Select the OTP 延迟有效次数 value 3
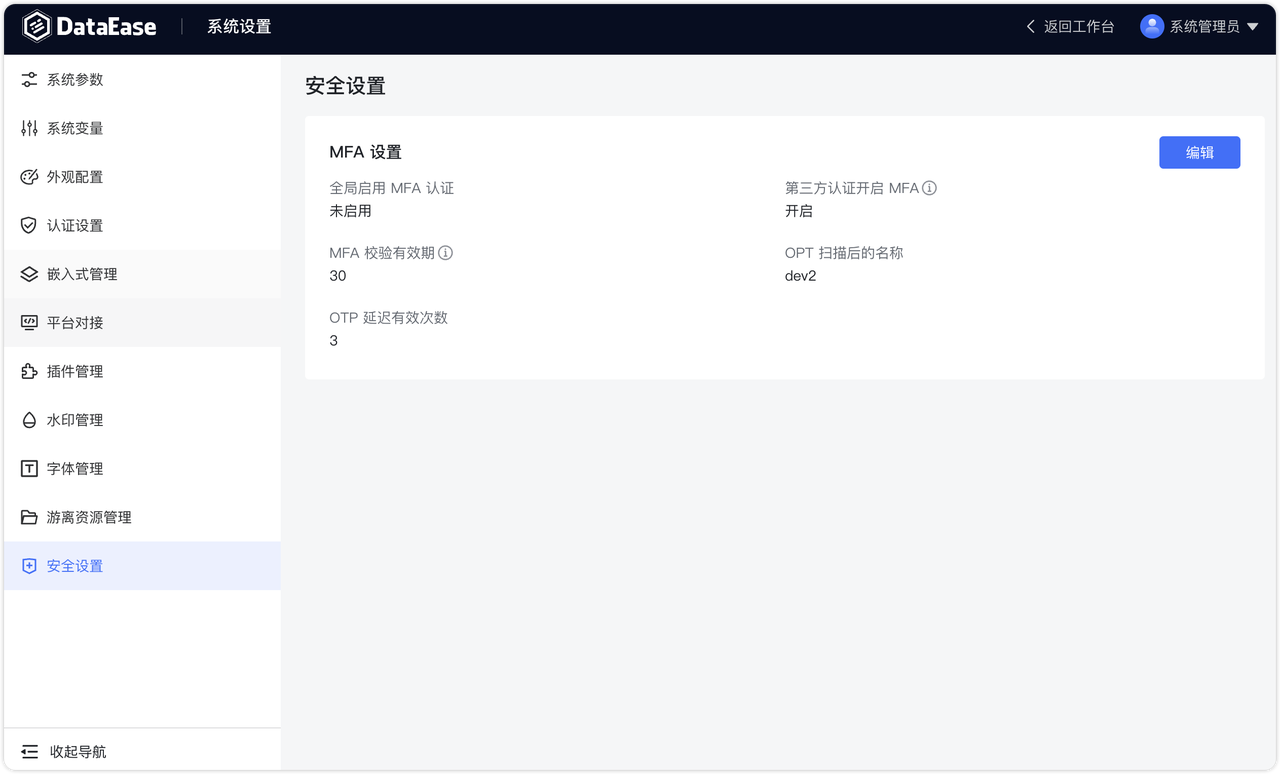The height and width of the screenshot is (774, 1280). click(x=333, y=340)
